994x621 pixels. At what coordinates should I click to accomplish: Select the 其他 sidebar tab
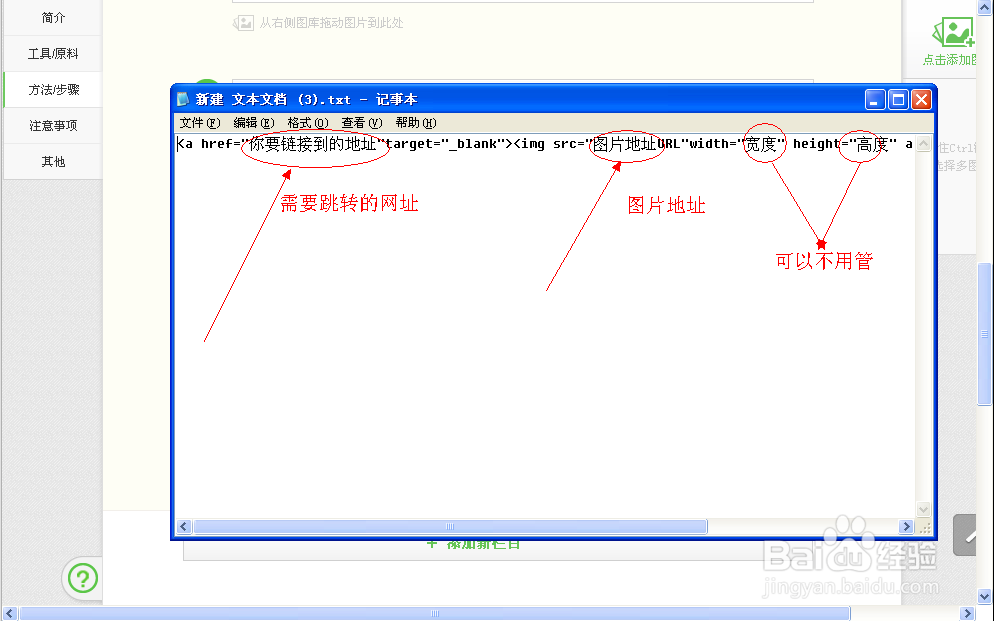(53, 162)
